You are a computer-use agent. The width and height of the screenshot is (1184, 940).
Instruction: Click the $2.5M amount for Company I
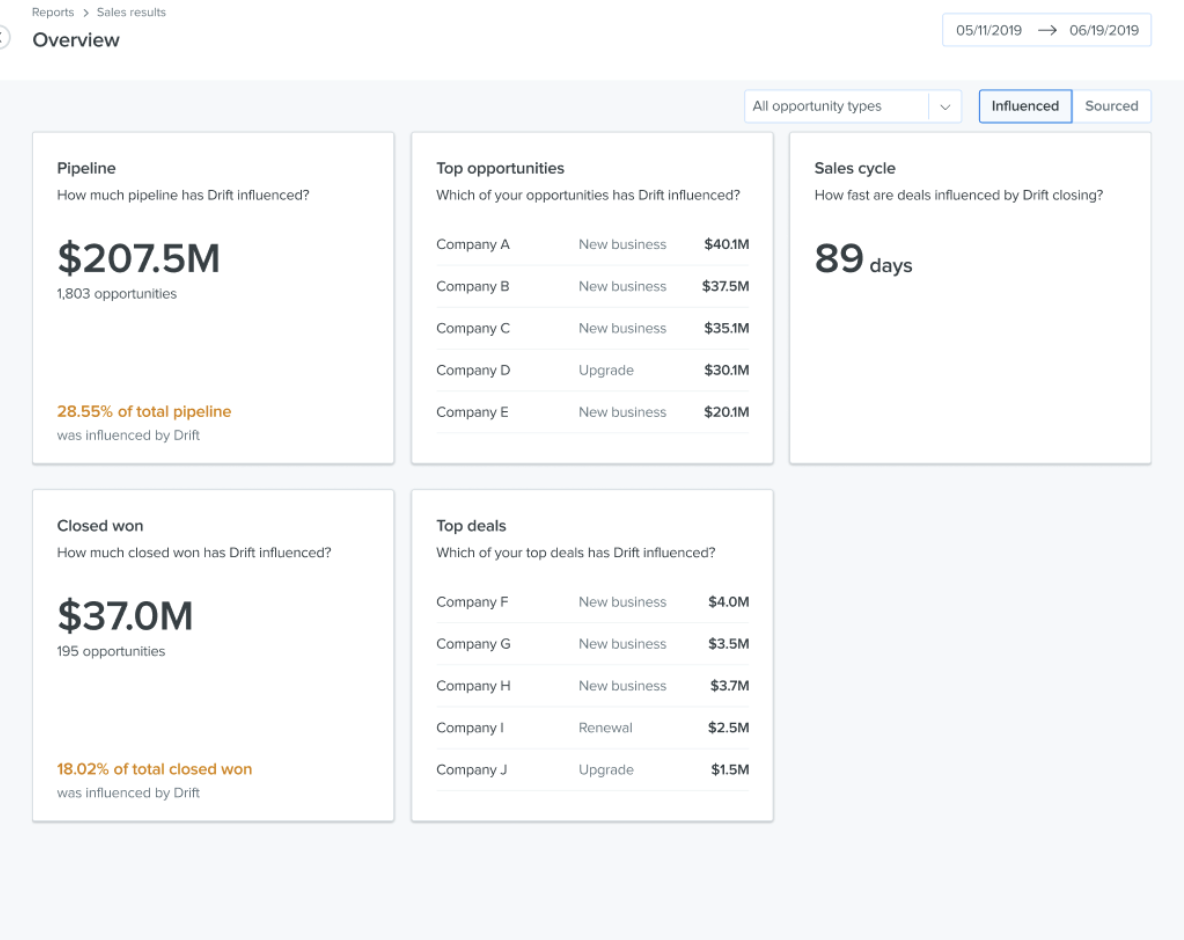click(x=729, y=728)
